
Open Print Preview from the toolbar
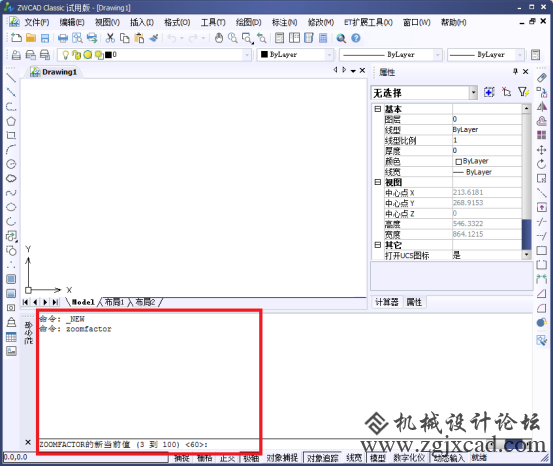(x=77, y=38)
